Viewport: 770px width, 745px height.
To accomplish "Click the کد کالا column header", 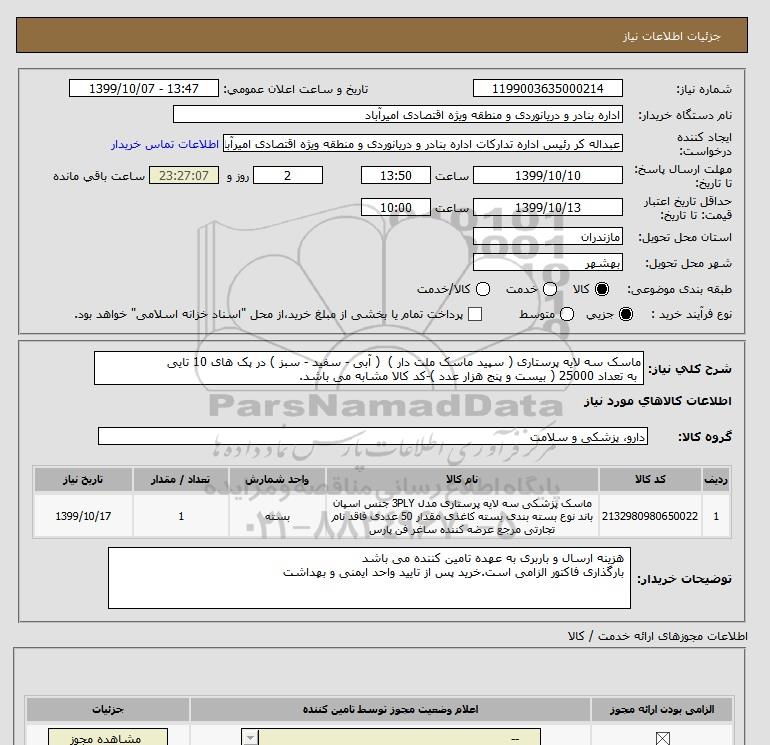I will [x=650, y=479].
